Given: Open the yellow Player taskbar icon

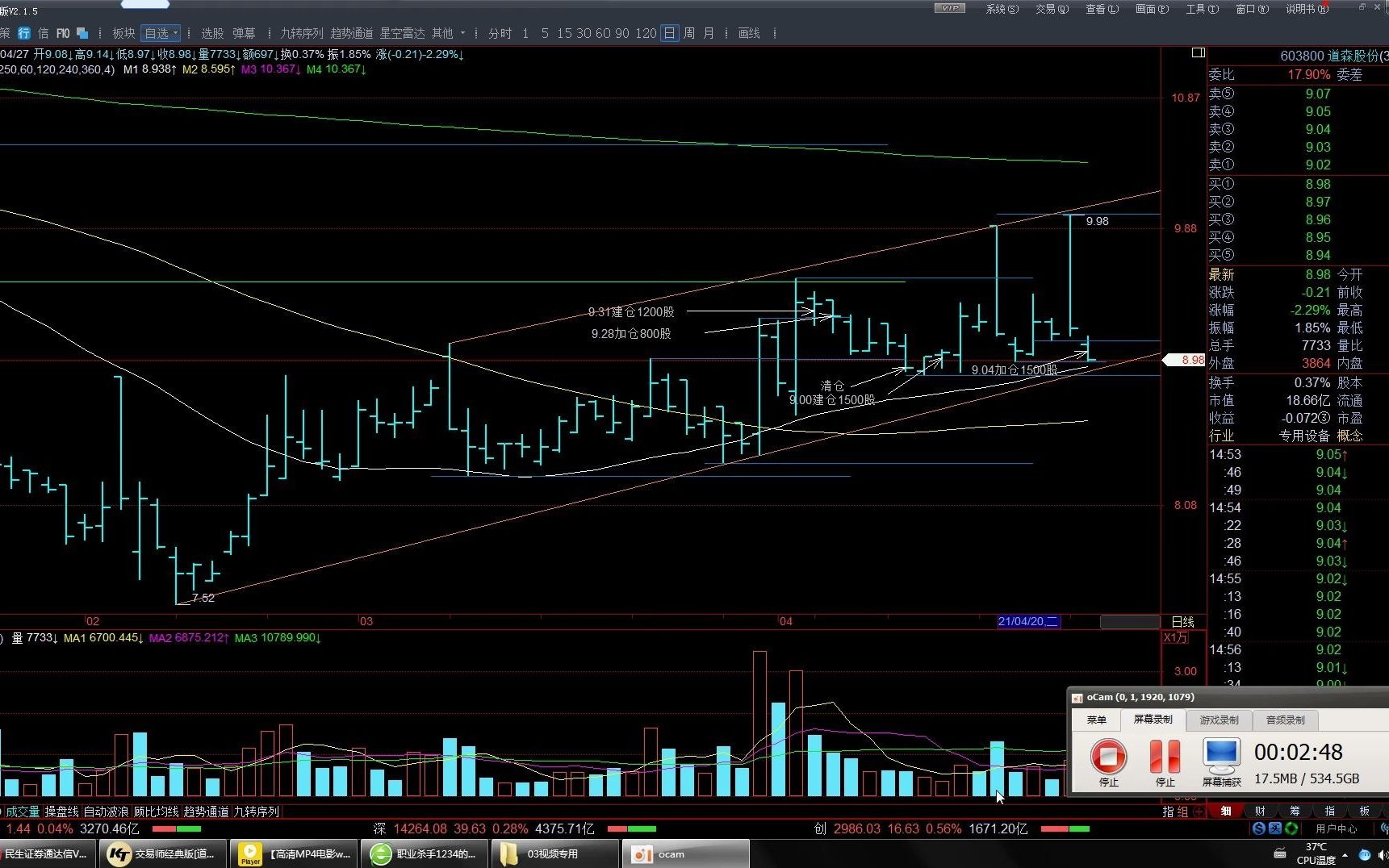Looking at the screenshot, I should 250,853.
